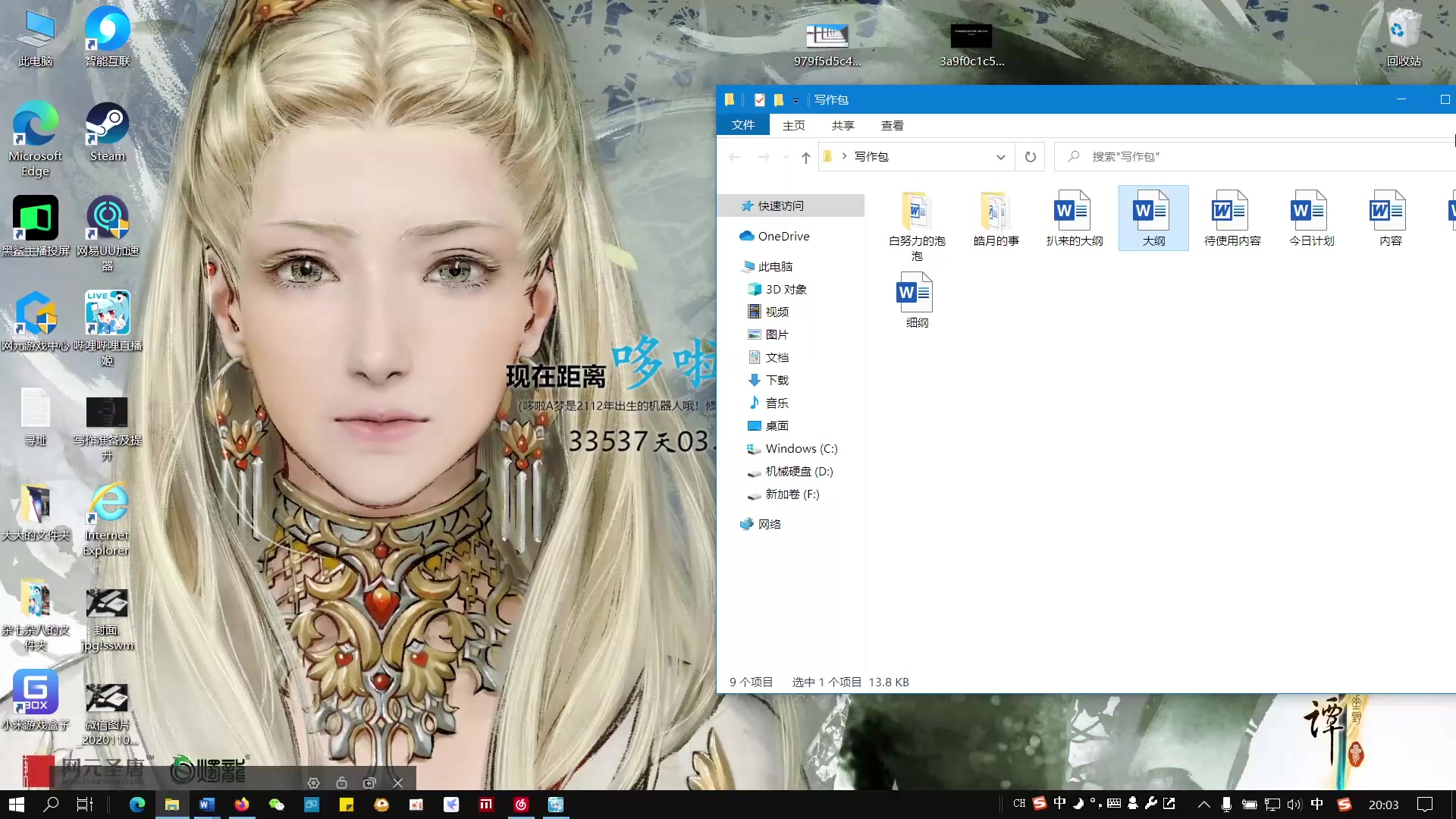This screenshot has height=819, width=1456.
Task: Select the Internet Explorer desktop shortcut
Action: 108,519
